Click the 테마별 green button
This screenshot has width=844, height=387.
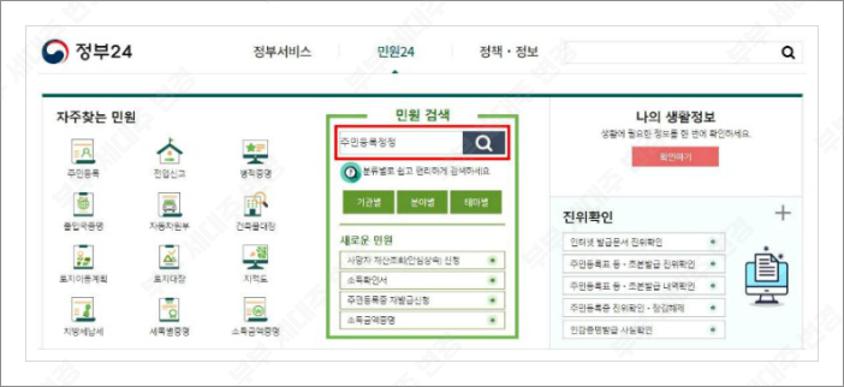[476, 202]
